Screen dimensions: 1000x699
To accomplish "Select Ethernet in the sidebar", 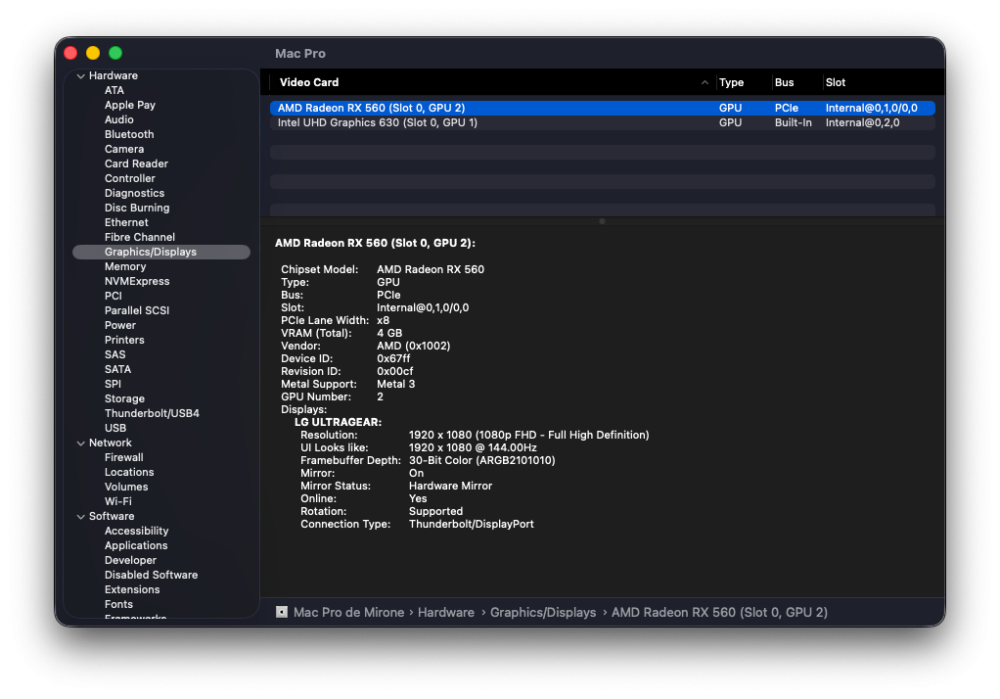I will 126,223.
